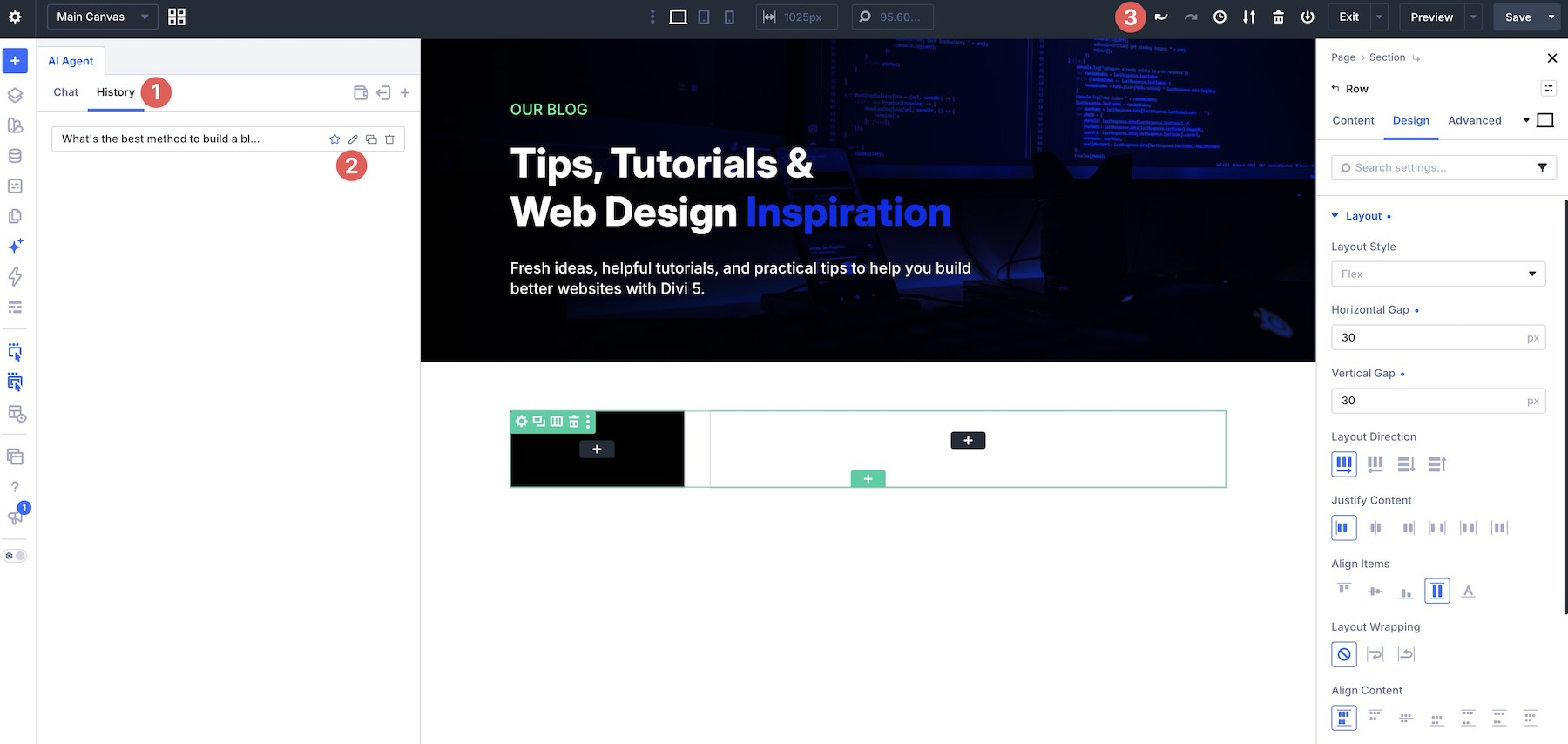The height and width of the screenshot is (744, 1568).
Task: Set Justify Content to center
Action: click(1375, 528)
